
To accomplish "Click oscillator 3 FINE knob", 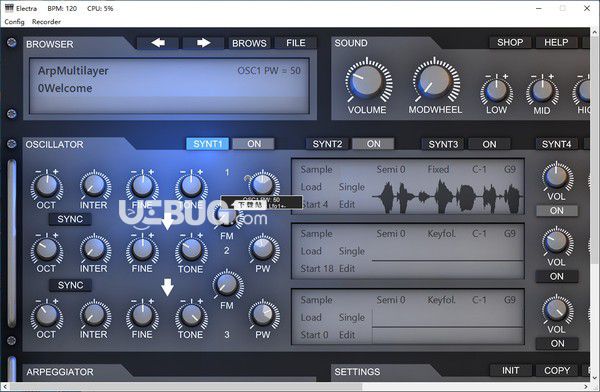I will [142, 315].
